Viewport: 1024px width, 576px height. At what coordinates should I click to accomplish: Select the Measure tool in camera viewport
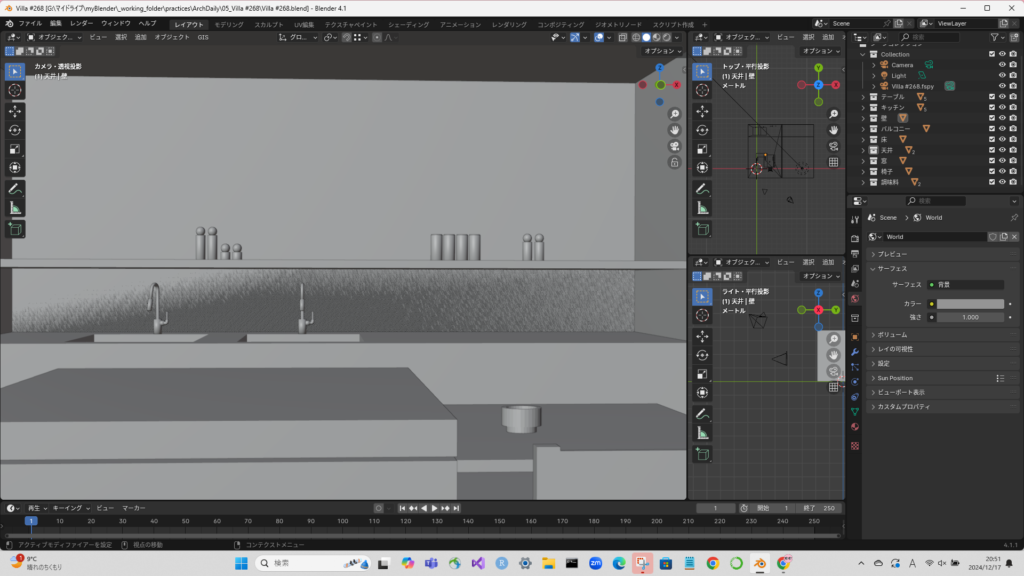point(15,208)
